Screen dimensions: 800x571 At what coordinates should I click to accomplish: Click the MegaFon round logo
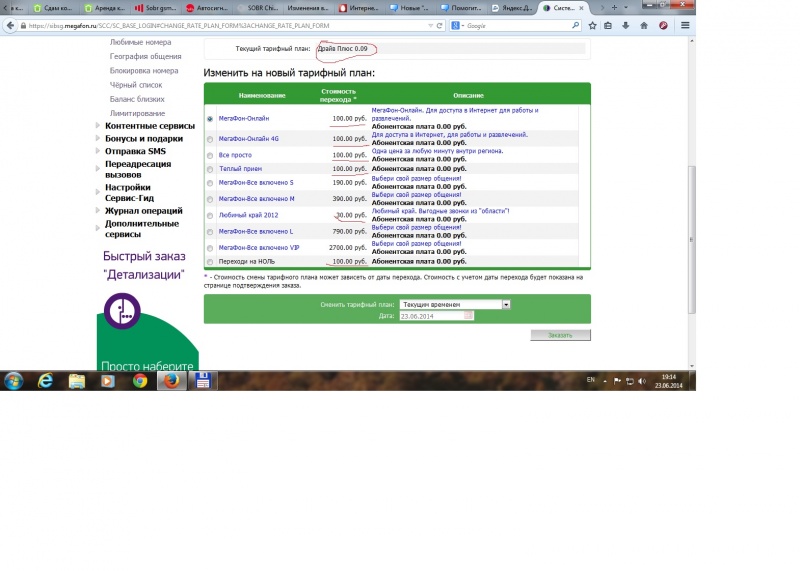coord(122,311)
